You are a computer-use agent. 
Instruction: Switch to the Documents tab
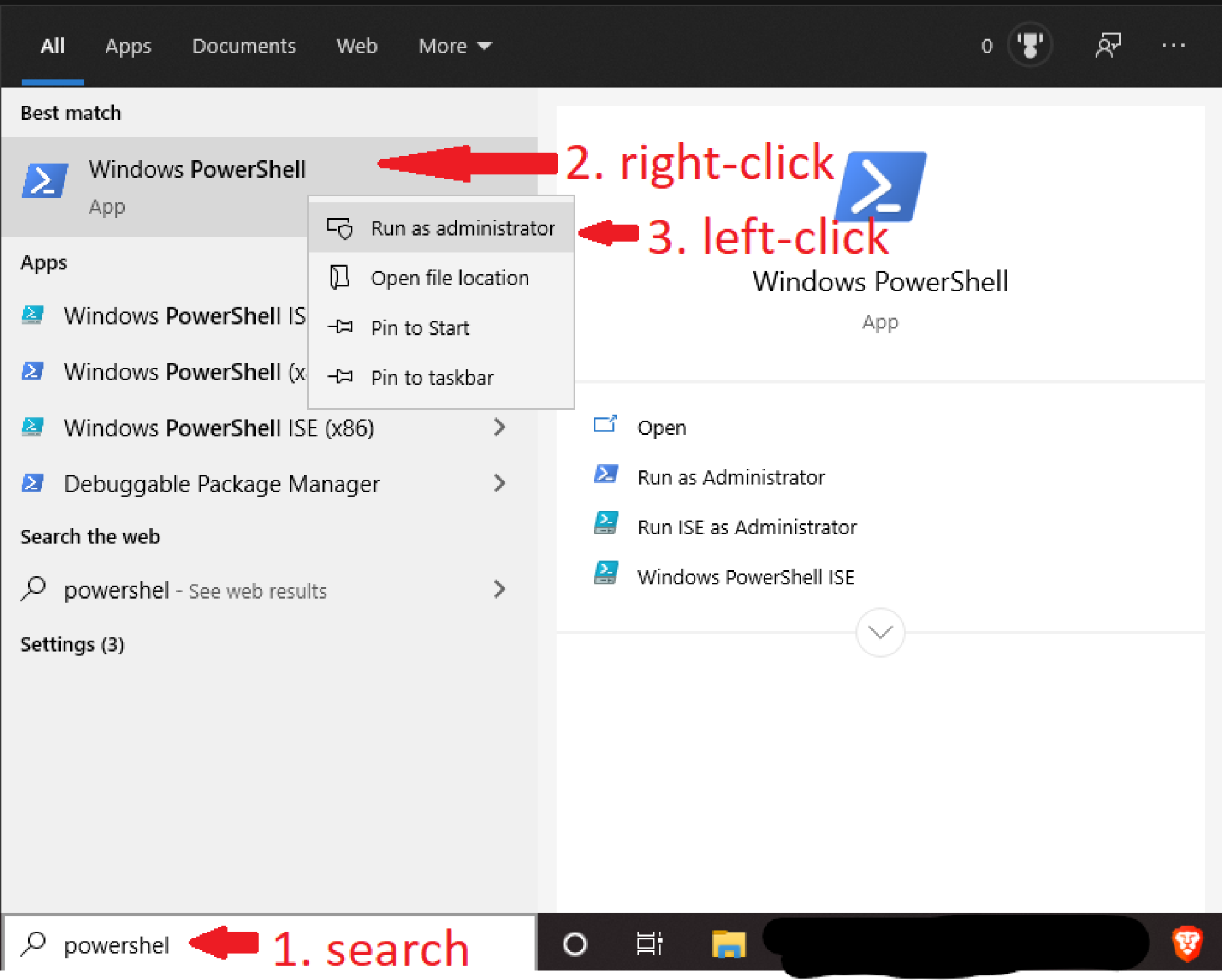(x=244, y=45)
